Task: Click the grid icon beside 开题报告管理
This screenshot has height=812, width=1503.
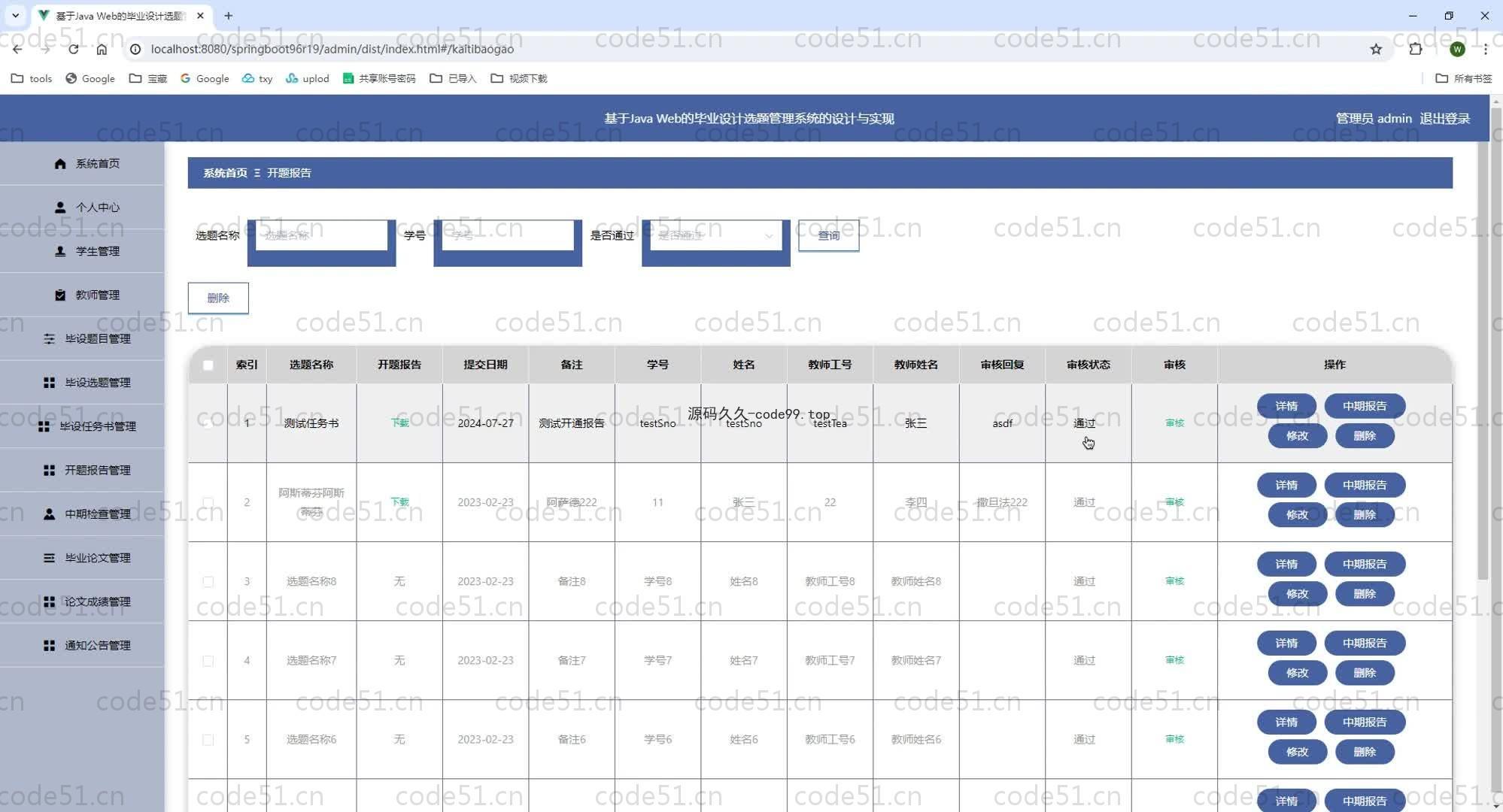Action: (49, 470)
